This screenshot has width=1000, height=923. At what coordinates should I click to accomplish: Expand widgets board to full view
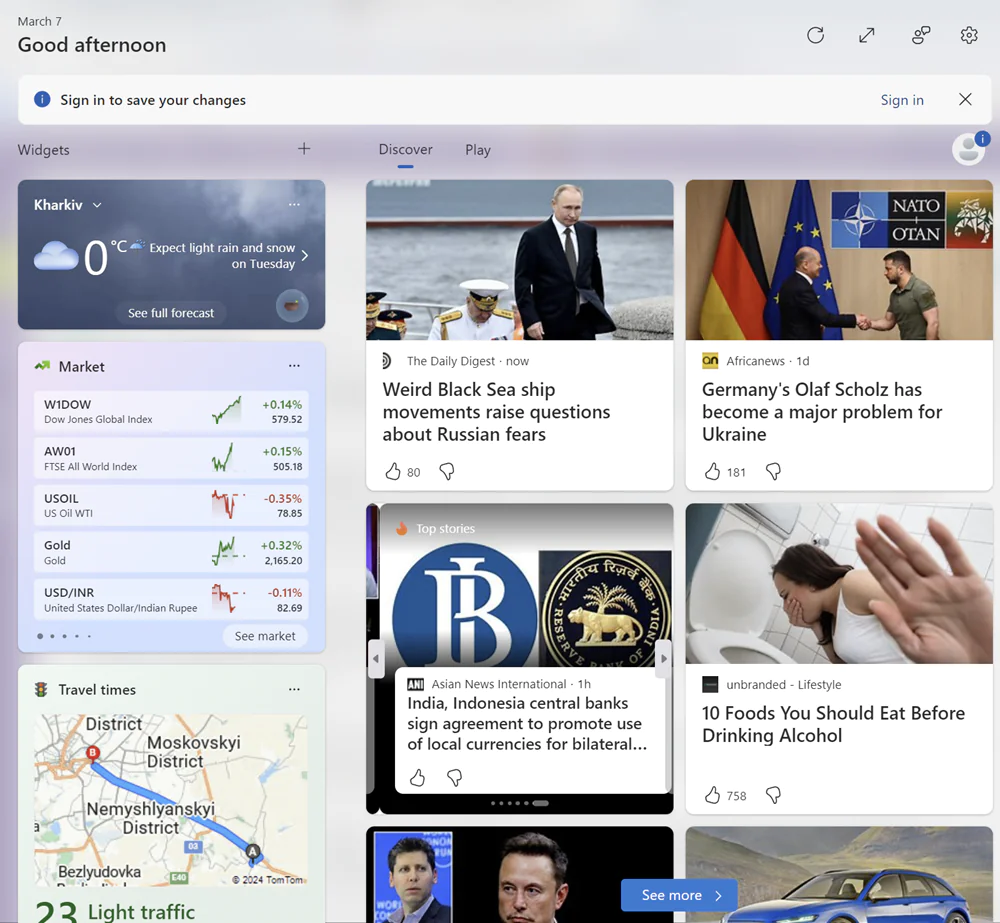(x=866, y=35)
